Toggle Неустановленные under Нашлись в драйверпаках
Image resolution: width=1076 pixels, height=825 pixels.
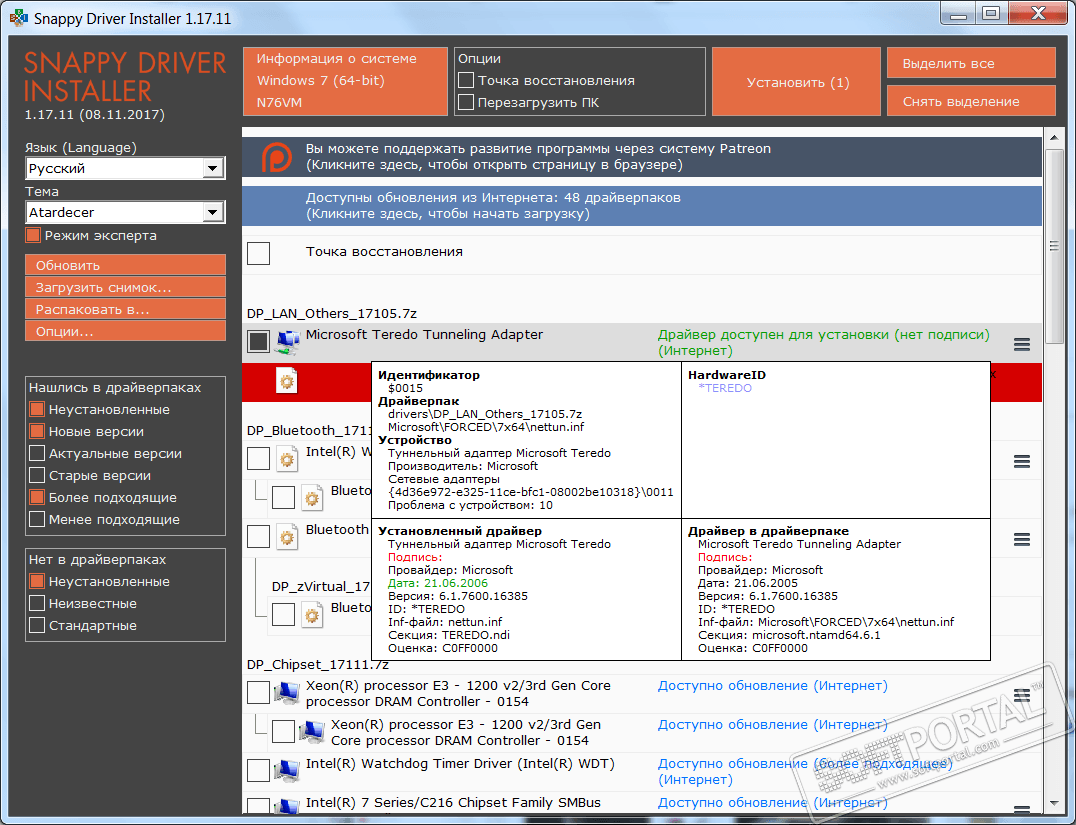pos(37,410)
